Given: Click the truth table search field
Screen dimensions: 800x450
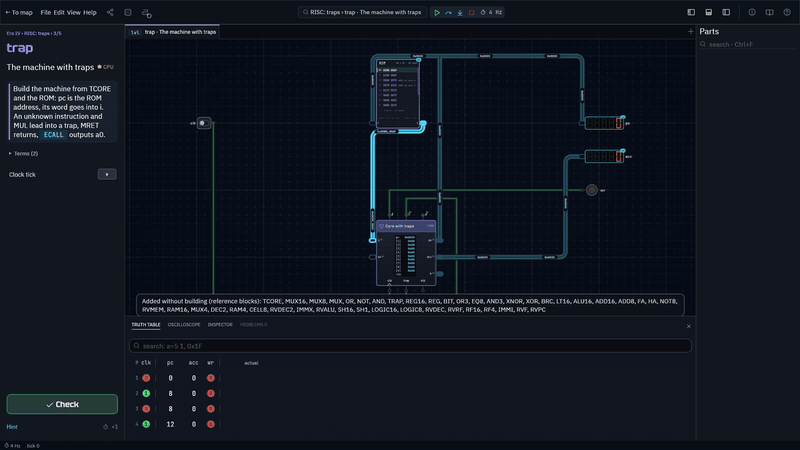Looking at the screenshot, I should pyautogui.click(x=410, y=346).
